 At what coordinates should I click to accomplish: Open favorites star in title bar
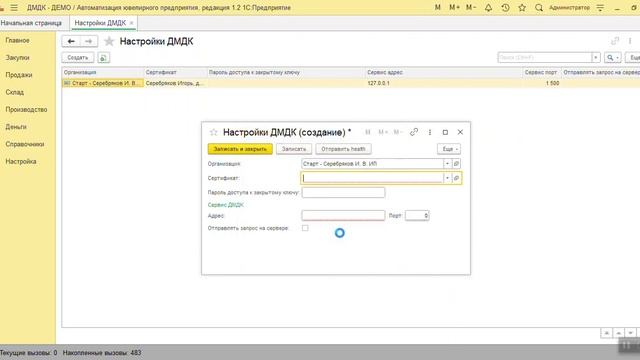tap(522, 7)
